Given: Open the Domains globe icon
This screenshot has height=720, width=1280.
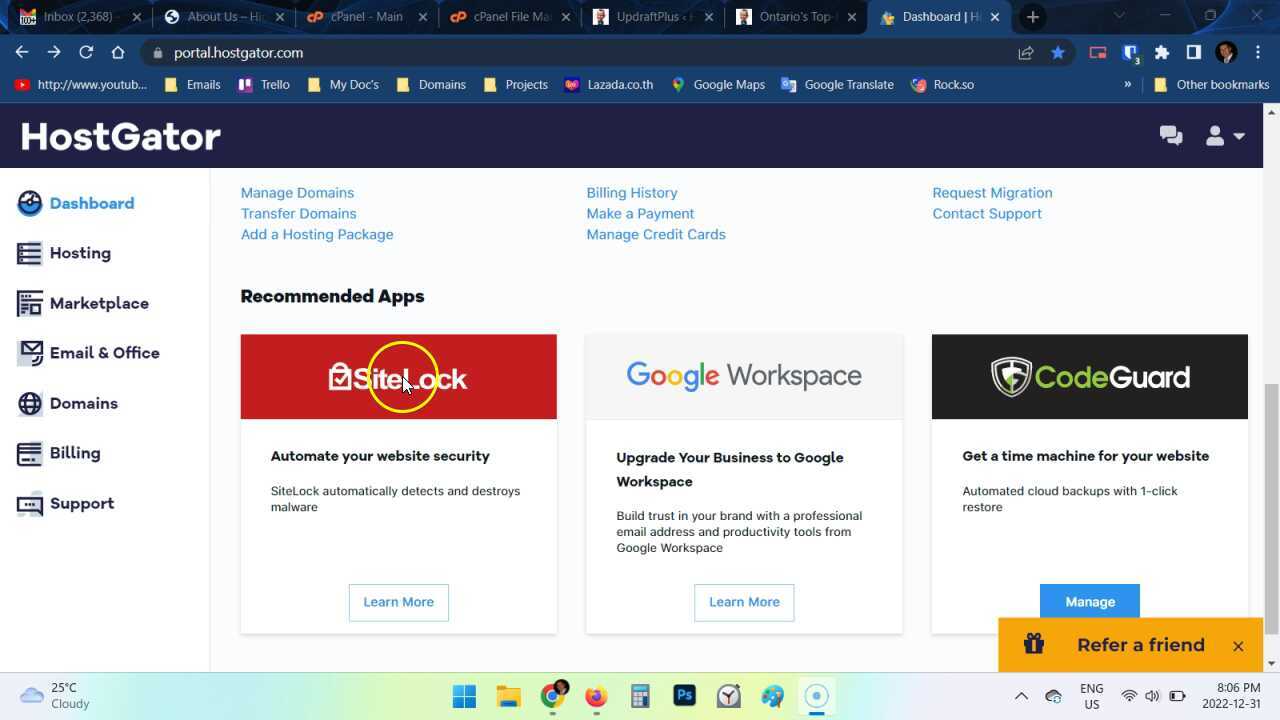Looking at the screenshot, I should [x=30, y=403].
